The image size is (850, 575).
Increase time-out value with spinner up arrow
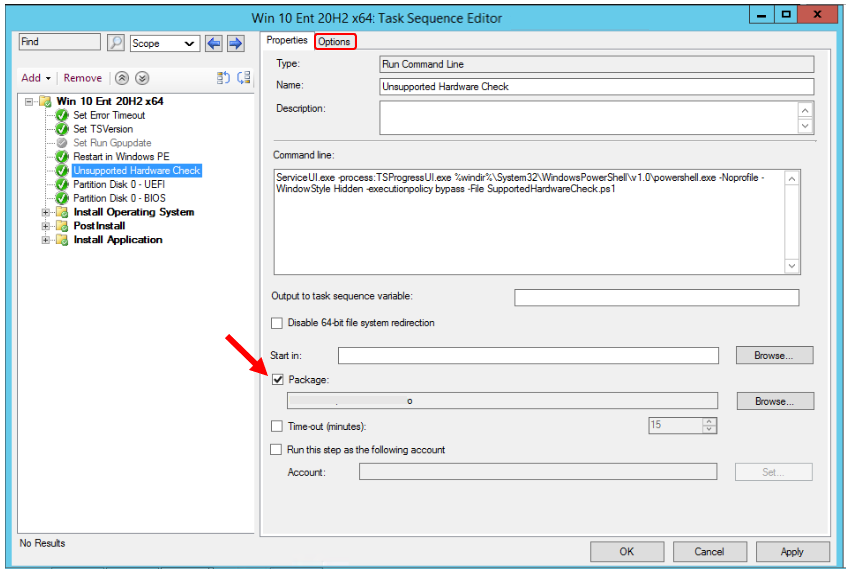point(709,422)
